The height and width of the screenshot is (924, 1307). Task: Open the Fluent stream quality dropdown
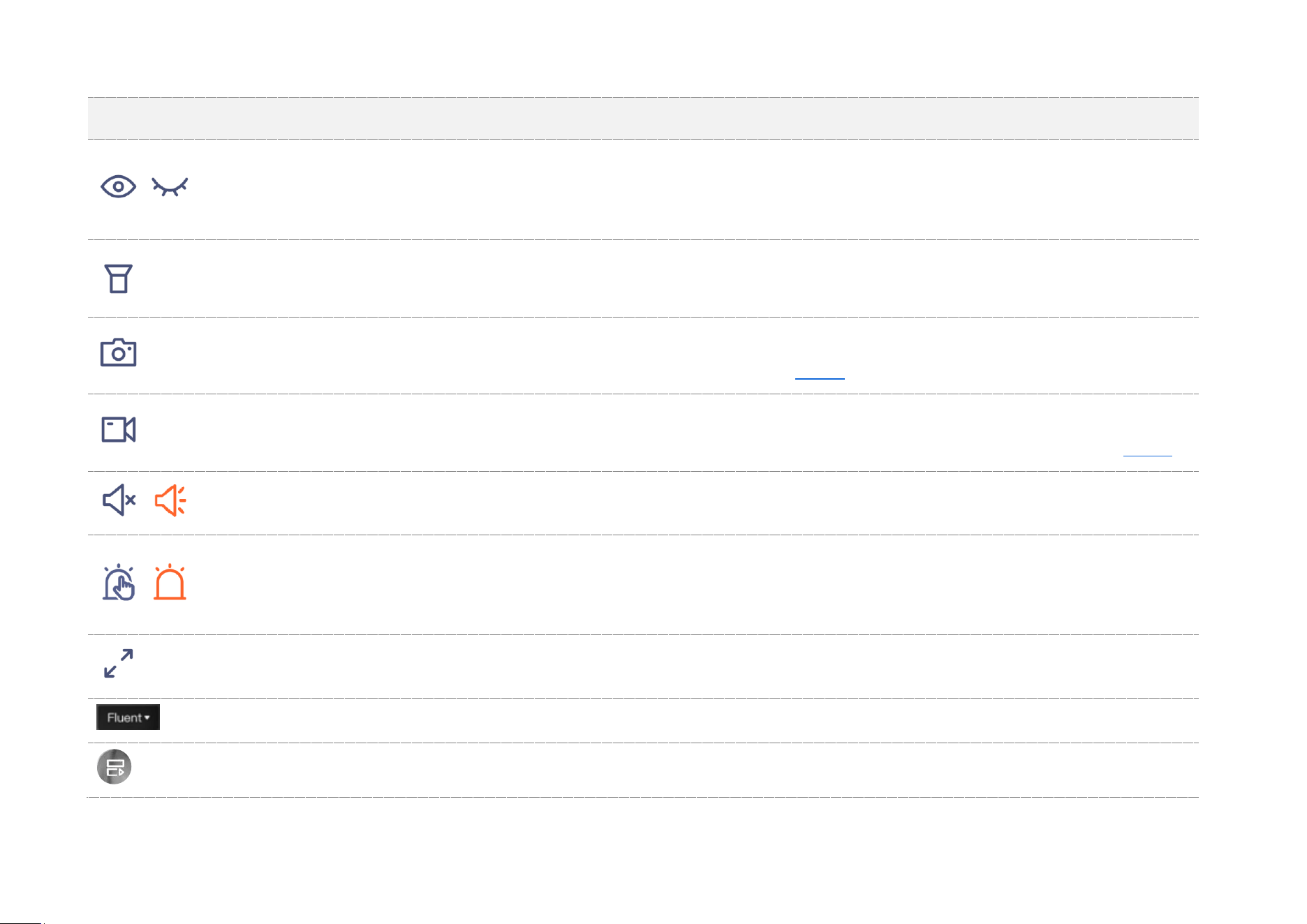click(x=128, y=717)
